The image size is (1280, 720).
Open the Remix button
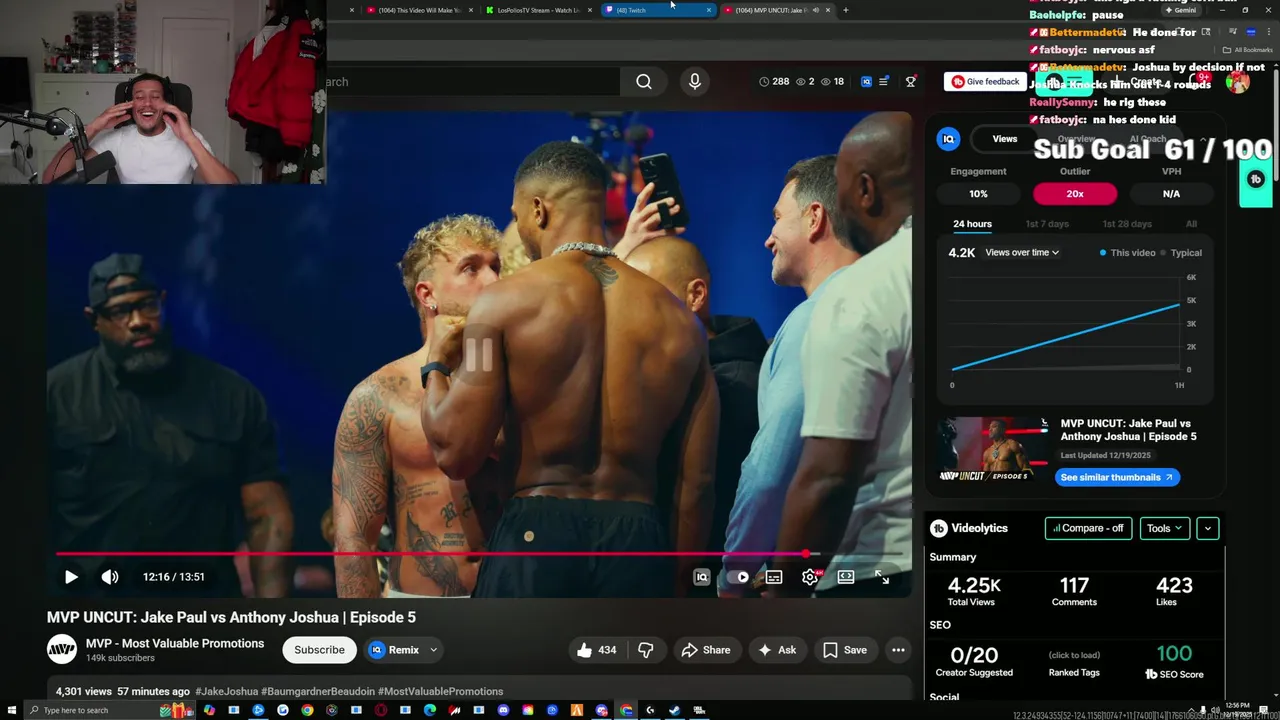click(394, 650)
